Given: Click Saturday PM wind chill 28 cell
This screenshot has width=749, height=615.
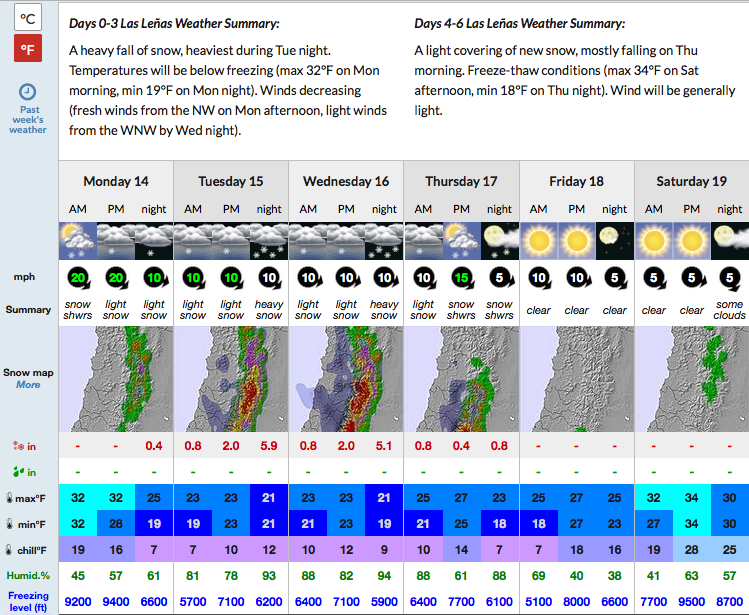Looking at the screenshot, I should pyautogui.click(x=692, y=550).
